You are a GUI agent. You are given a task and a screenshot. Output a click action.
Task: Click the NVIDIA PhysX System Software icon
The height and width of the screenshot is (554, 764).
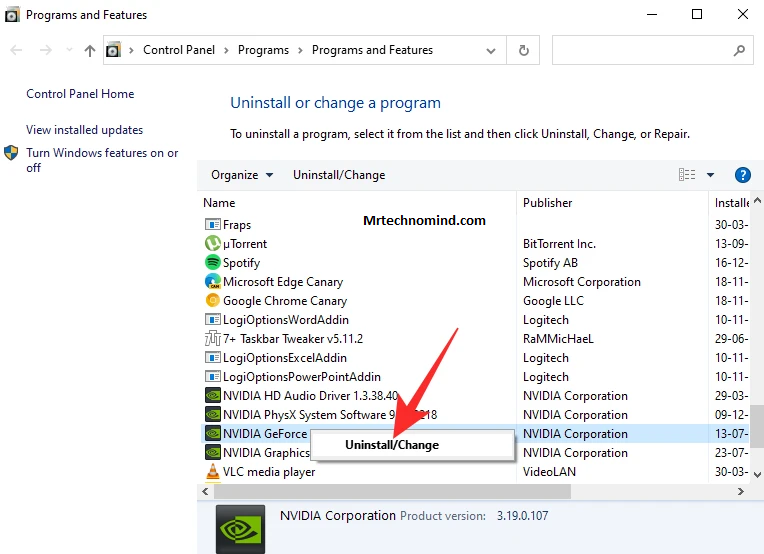tap(212, 415)
